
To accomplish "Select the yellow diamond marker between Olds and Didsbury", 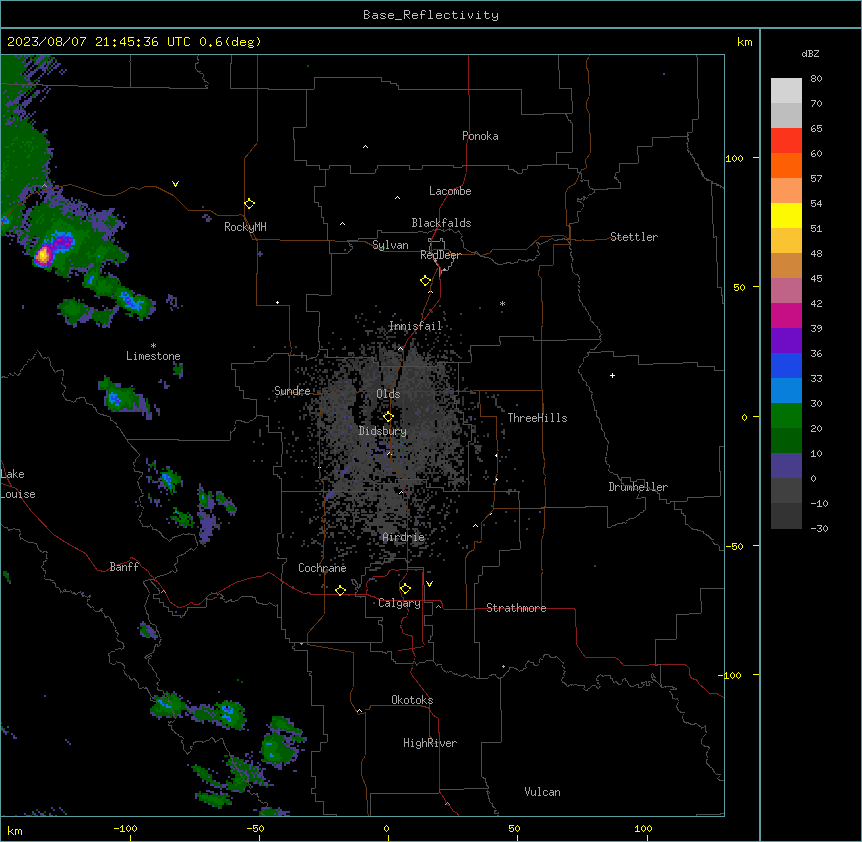I will click(x=388, y=417).
